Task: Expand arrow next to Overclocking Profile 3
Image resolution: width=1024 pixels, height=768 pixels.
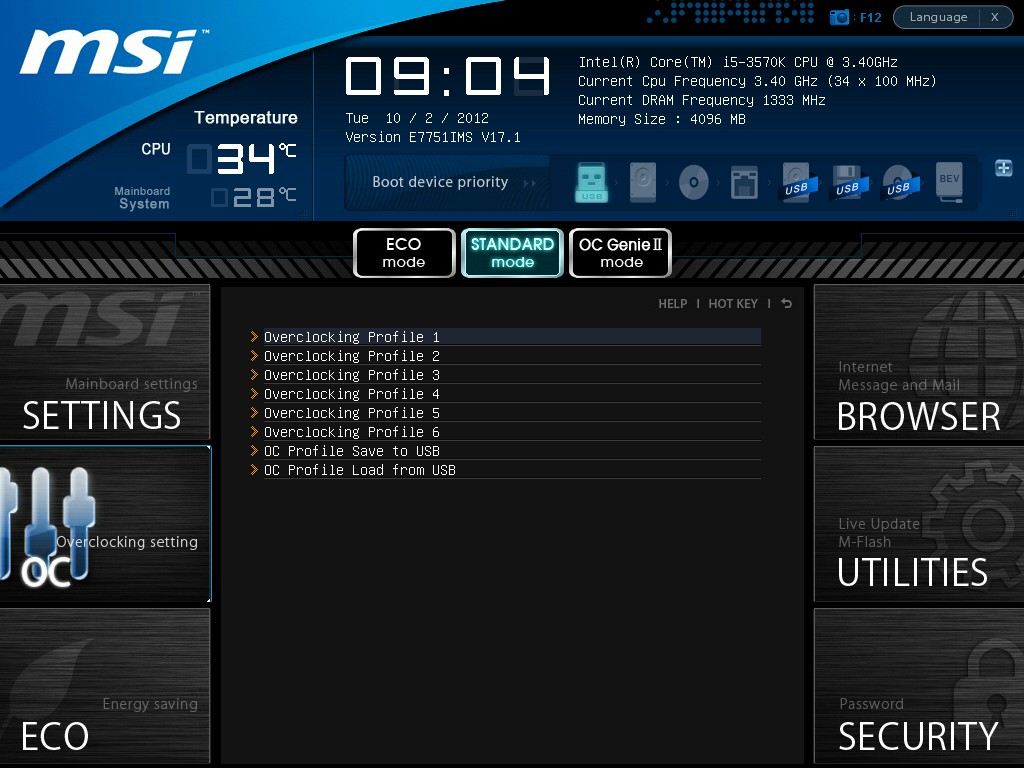Action: pyautogui.click(x=255, y=374)
